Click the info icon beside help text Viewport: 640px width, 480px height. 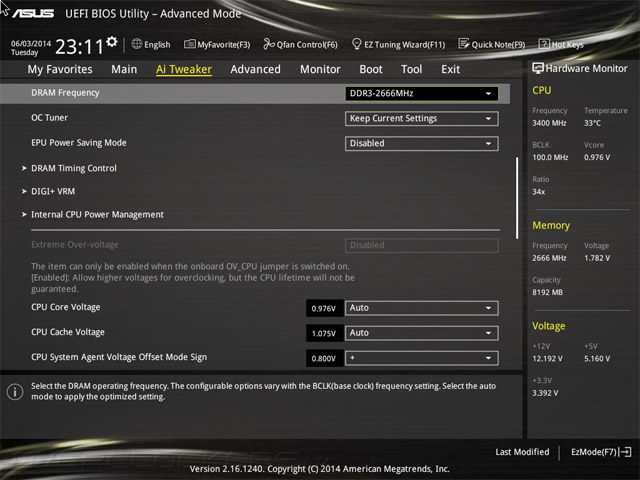tap(15, 392)
